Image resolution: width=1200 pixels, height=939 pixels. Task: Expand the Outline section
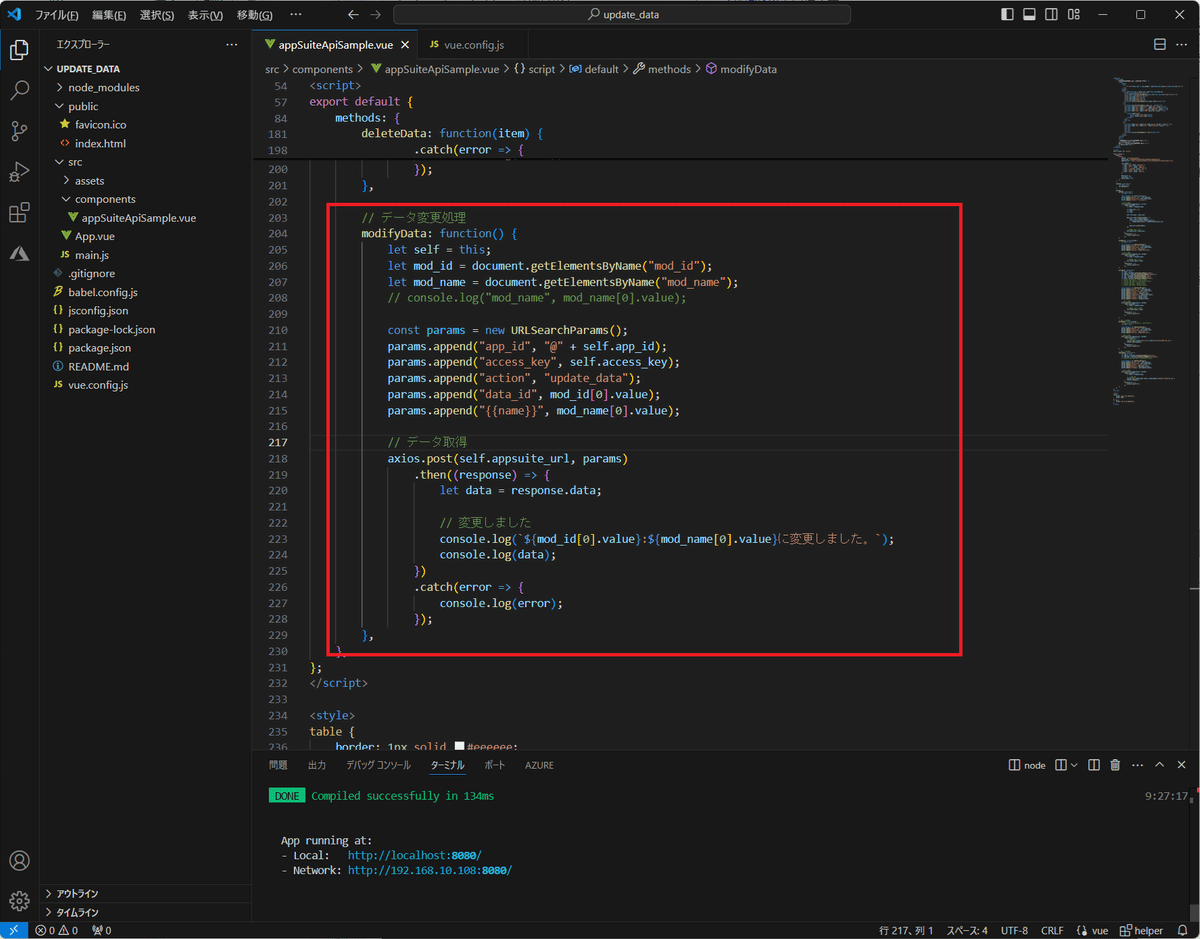click(x=145, y=894)
